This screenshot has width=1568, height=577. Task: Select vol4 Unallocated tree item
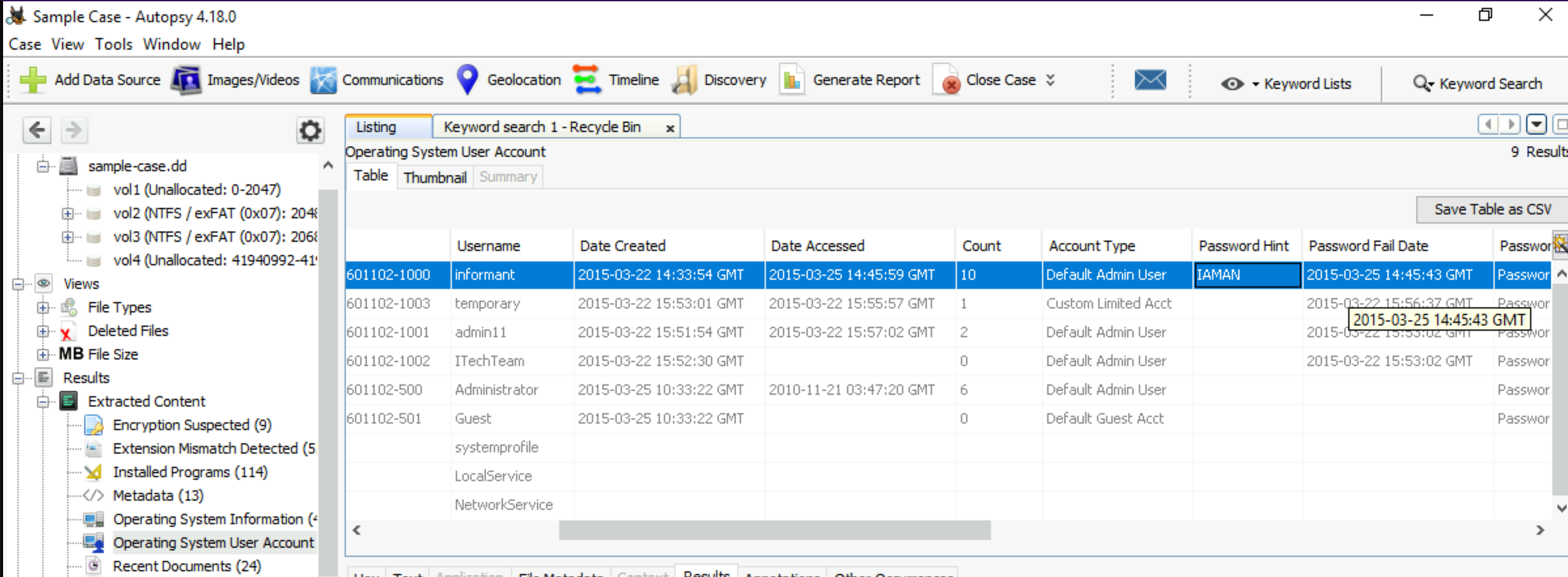(x=215, y=260)
